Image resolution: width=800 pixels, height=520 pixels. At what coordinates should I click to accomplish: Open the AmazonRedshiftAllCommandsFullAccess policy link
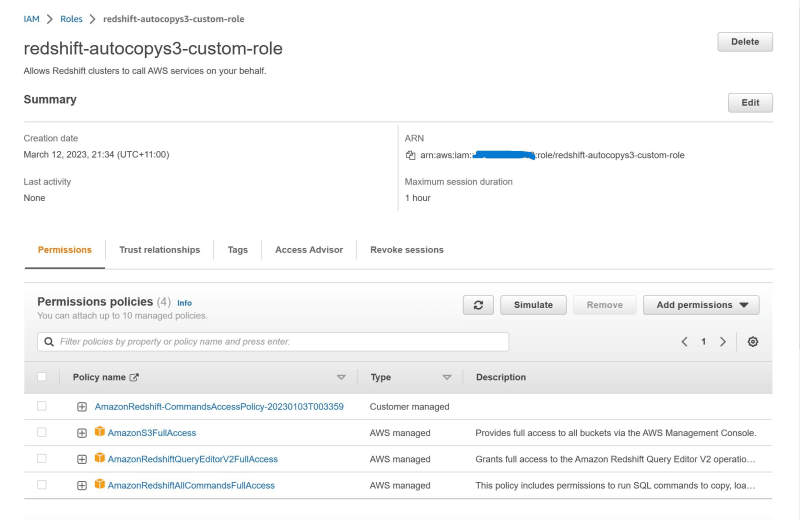[x=191, y=486]
